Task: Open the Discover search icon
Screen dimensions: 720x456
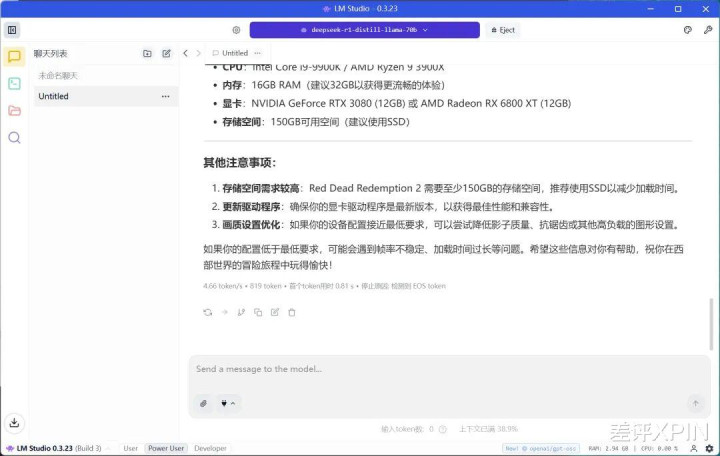Action: click(14, 137)
